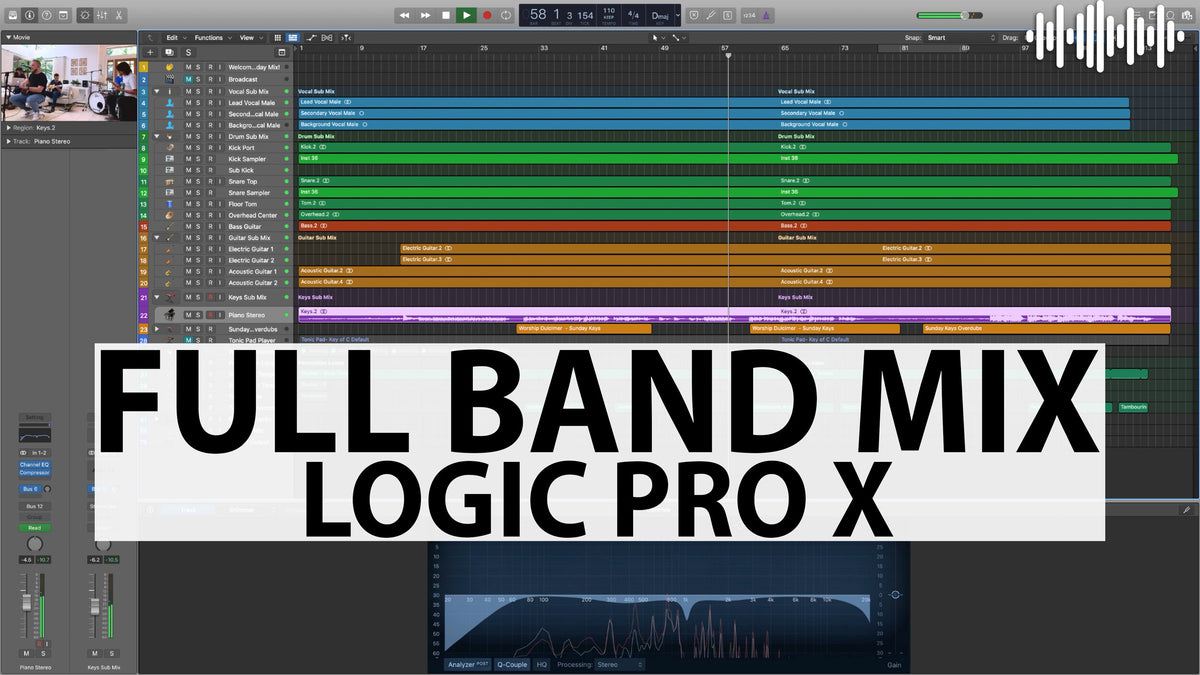Click Q-Couple in the EQ plugin
The image size is (1200, 675).
click(x=513, y=663)
